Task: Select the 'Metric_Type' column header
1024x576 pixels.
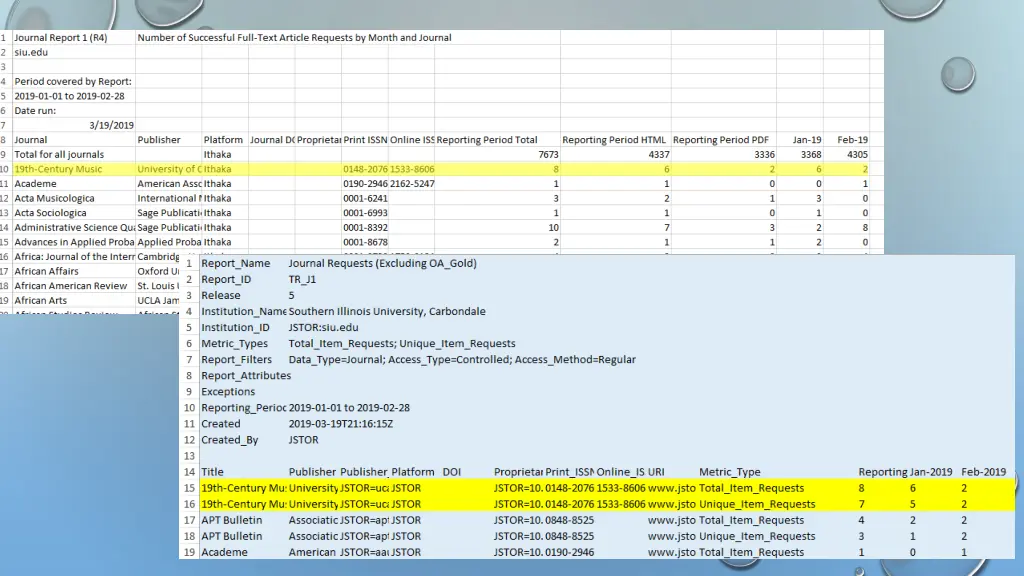Action: point(730,472)
